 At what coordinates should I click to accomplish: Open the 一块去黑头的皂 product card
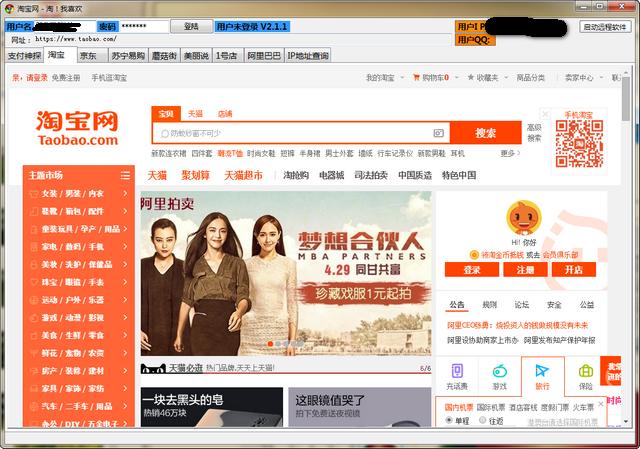click(x=212, y=407)
